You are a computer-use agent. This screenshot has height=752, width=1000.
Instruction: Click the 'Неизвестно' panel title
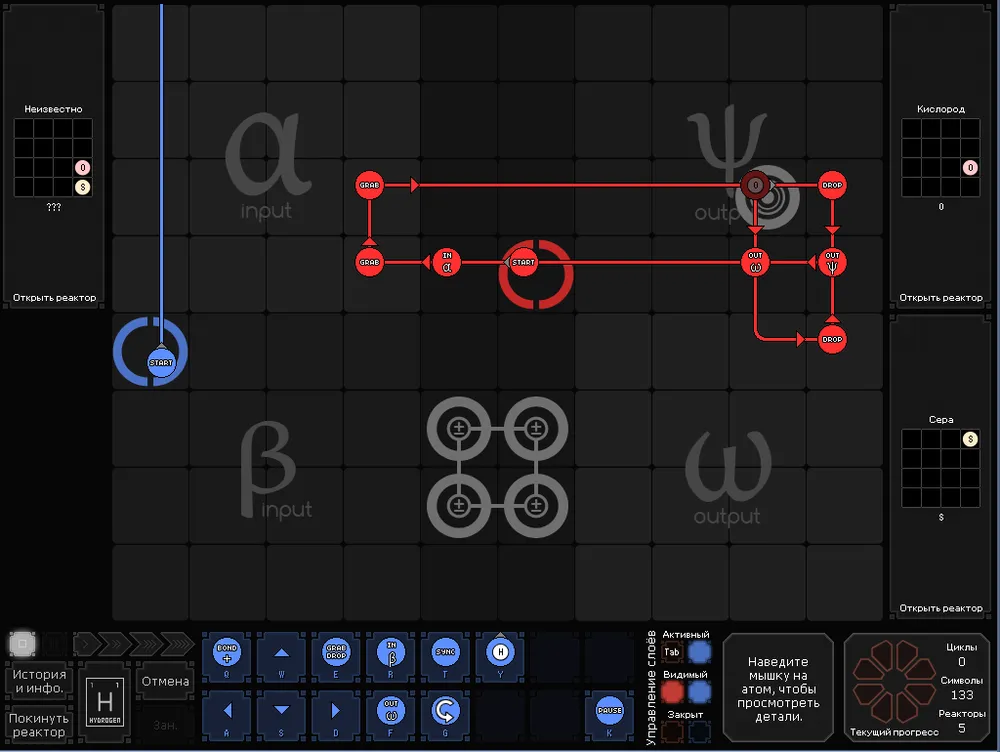[x=54, y=109]
